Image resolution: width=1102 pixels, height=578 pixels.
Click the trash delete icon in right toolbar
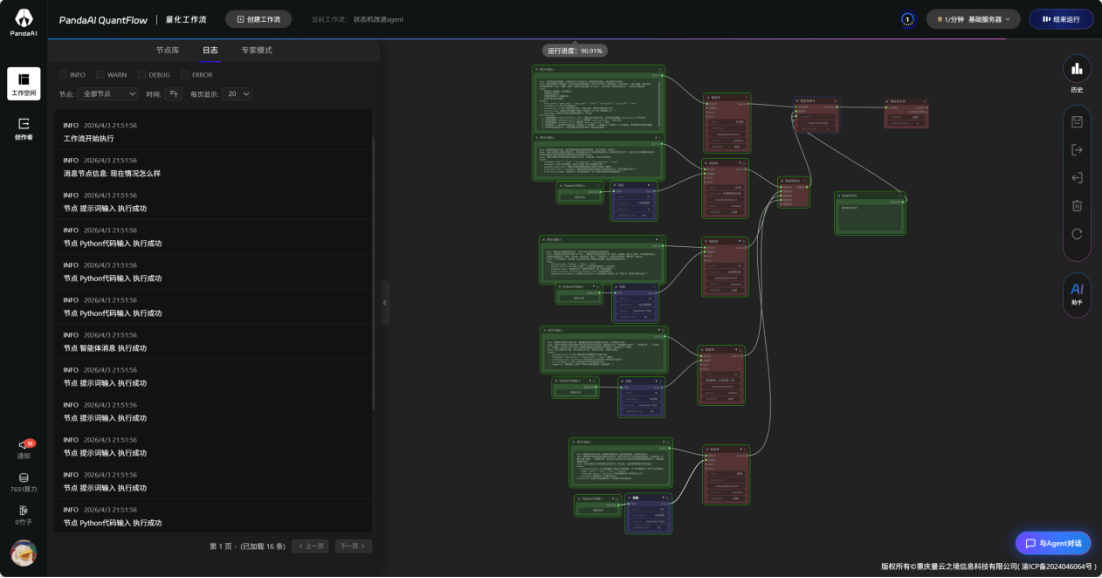click(1076, 206)
